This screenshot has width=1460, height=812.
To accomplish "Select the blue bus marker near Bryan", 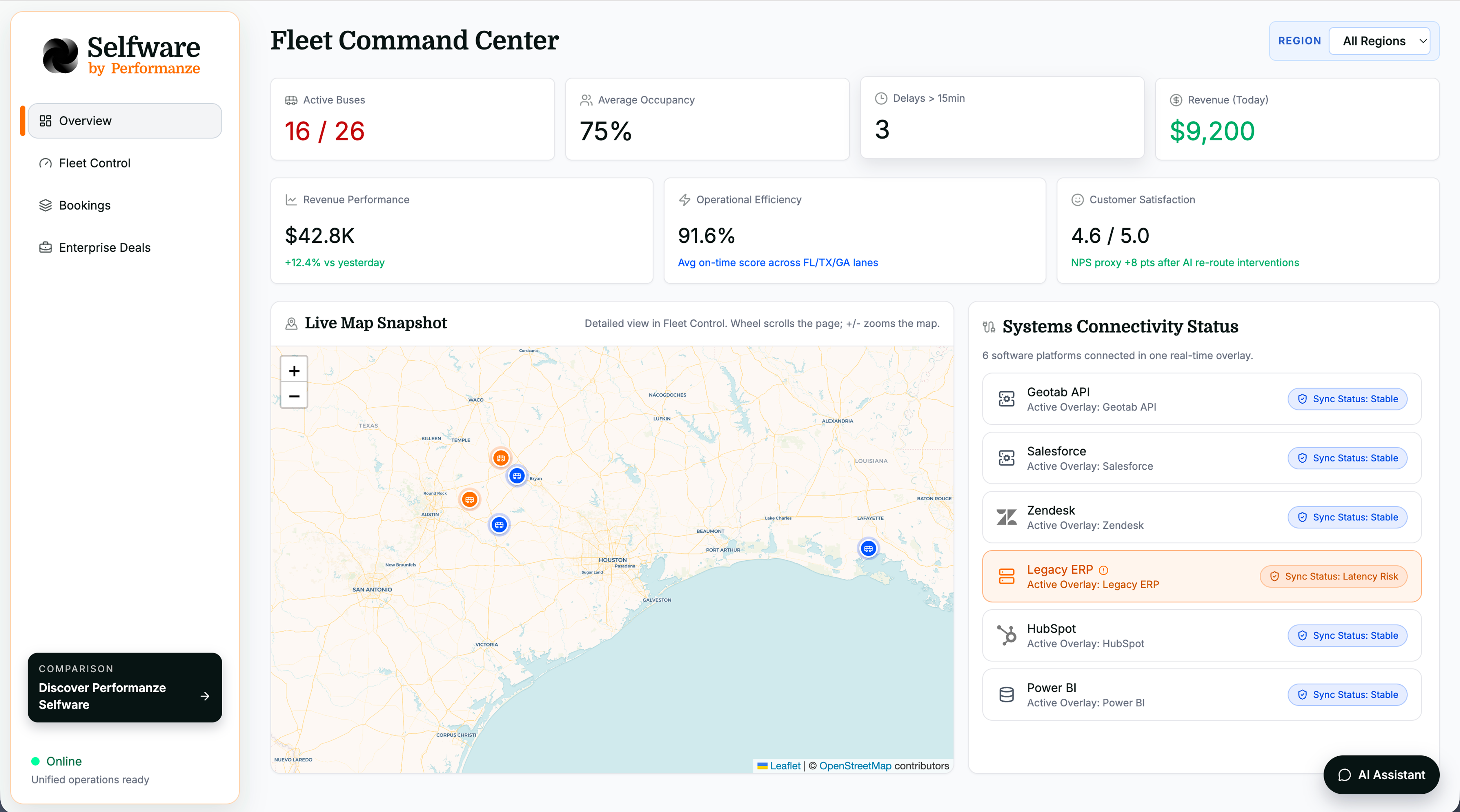I will (516, 476).
